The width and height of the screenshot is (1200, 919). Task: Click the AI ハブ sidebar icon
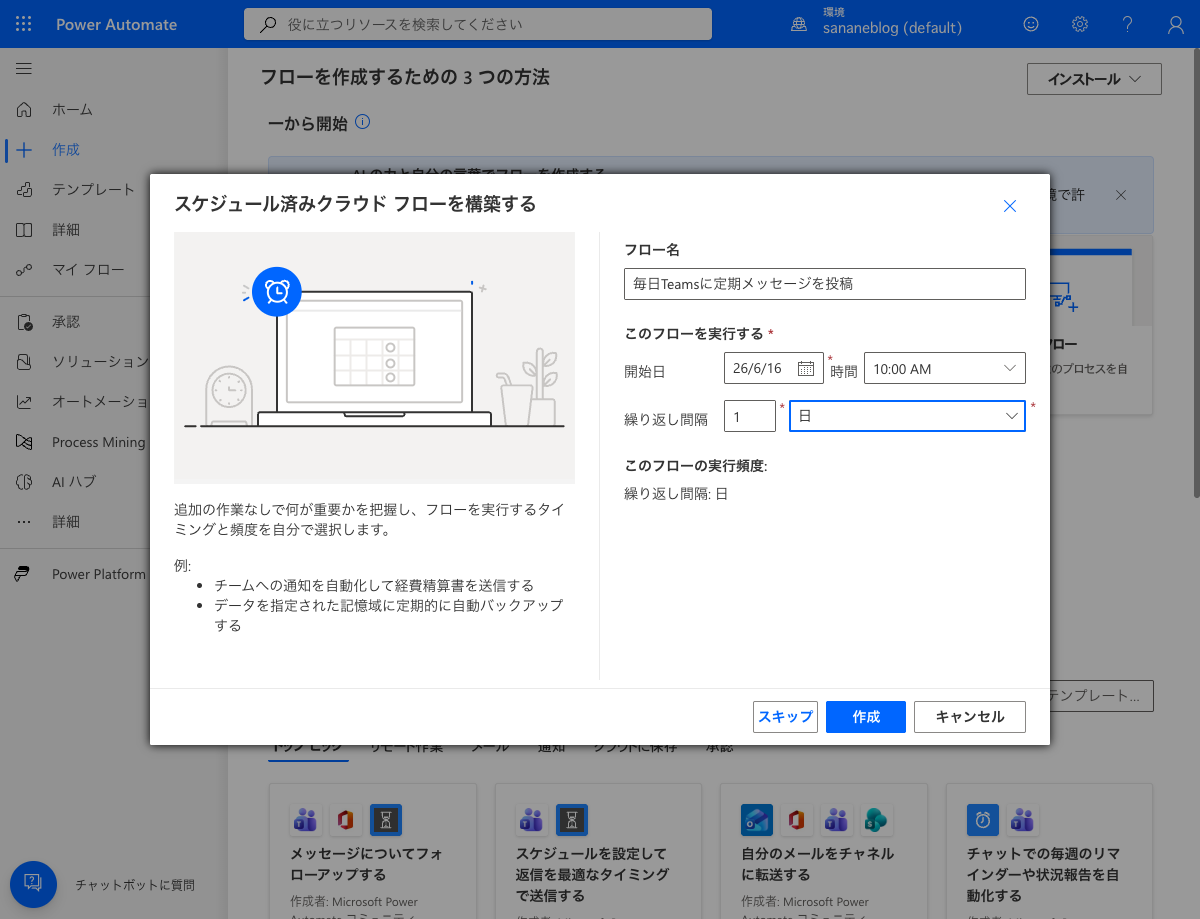coord(25,482)
